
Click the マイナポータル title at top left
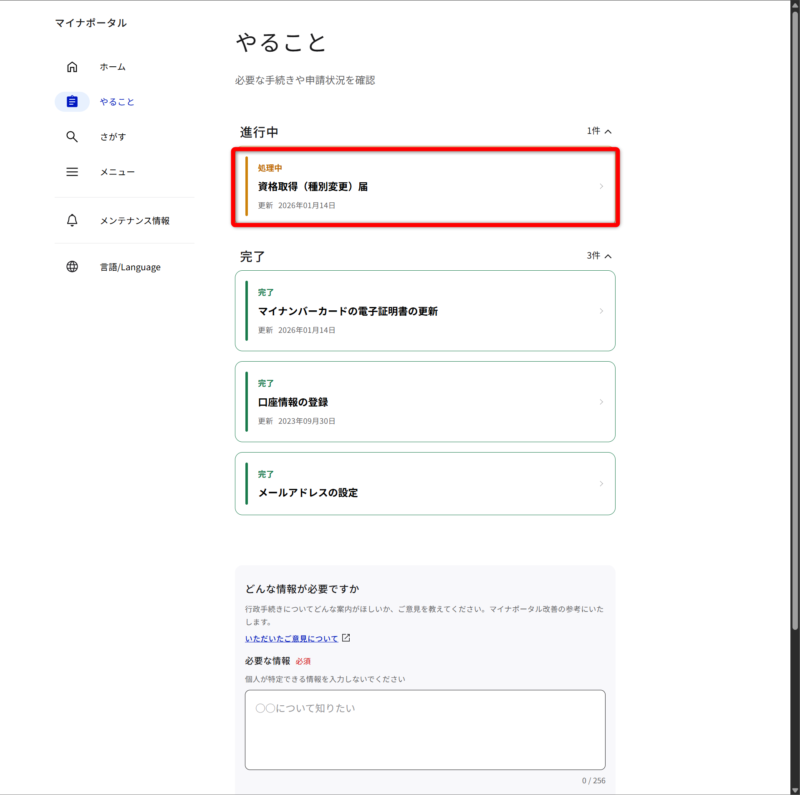tap(91, 23)
